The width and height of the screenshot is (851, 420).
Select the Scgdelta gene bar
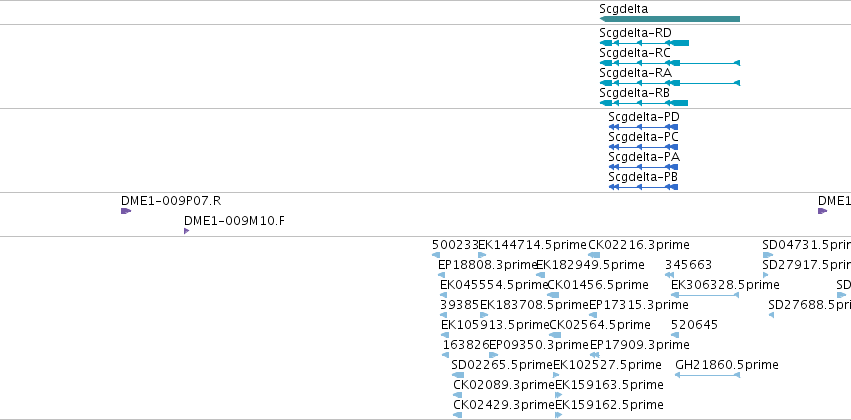670,19
